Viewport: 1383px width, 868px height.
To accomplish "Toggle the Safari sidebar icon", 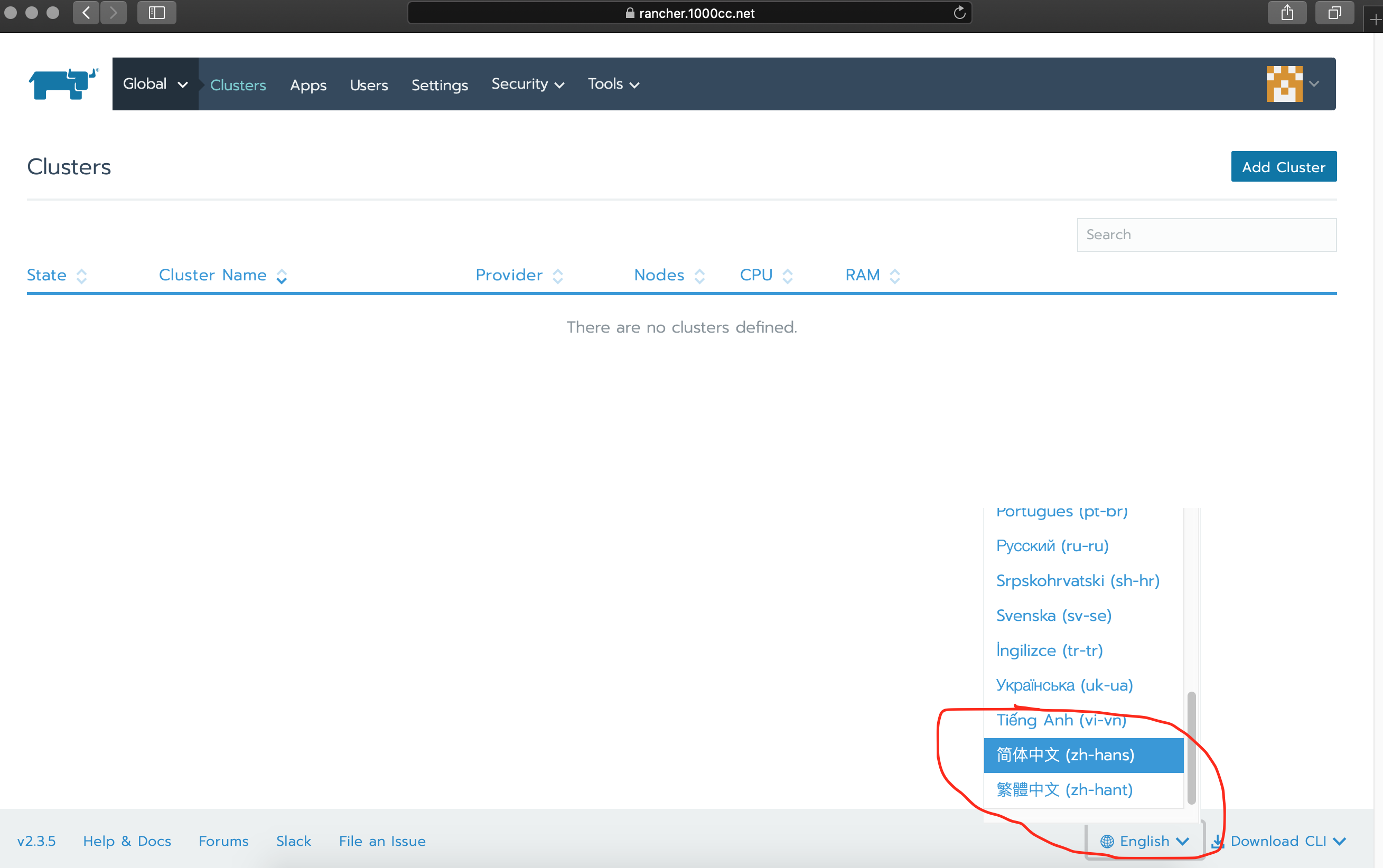I will coord(156,13).
